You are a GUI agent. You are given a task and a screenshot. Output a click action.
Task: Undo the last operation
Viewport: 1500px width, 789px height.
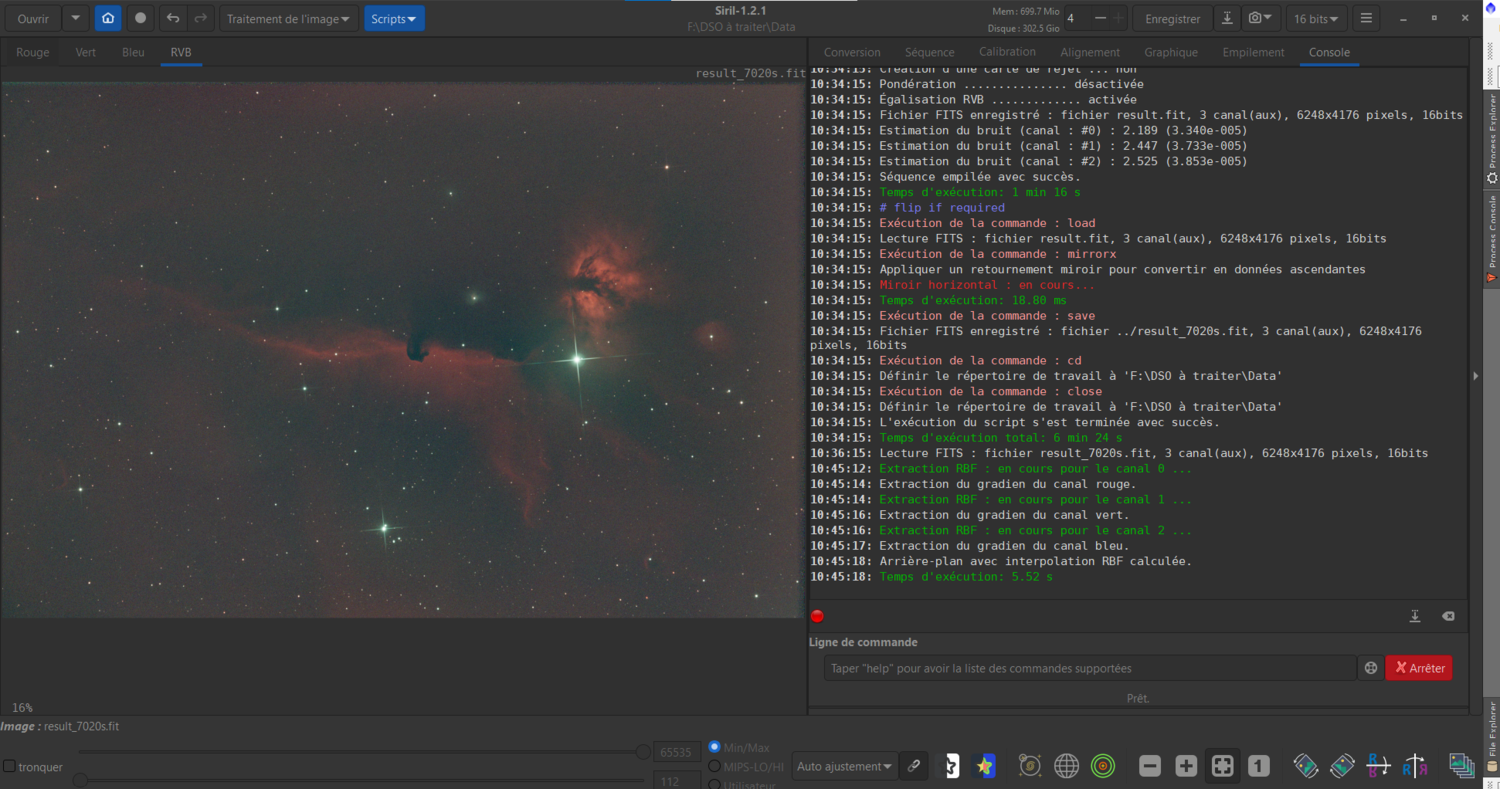pos(173,18)
